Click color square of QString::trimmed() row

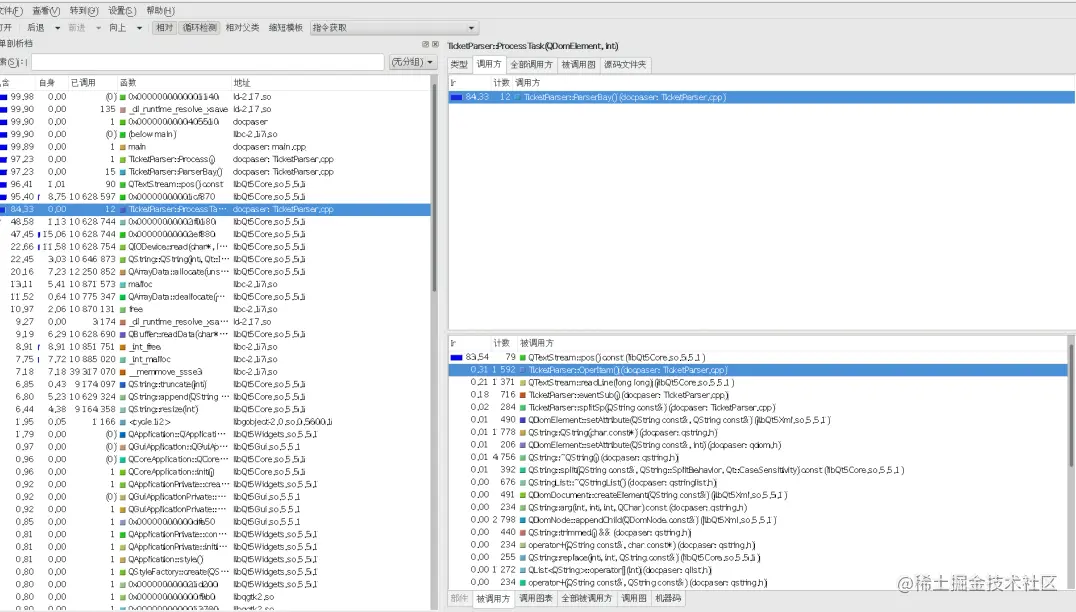(523, 532)
